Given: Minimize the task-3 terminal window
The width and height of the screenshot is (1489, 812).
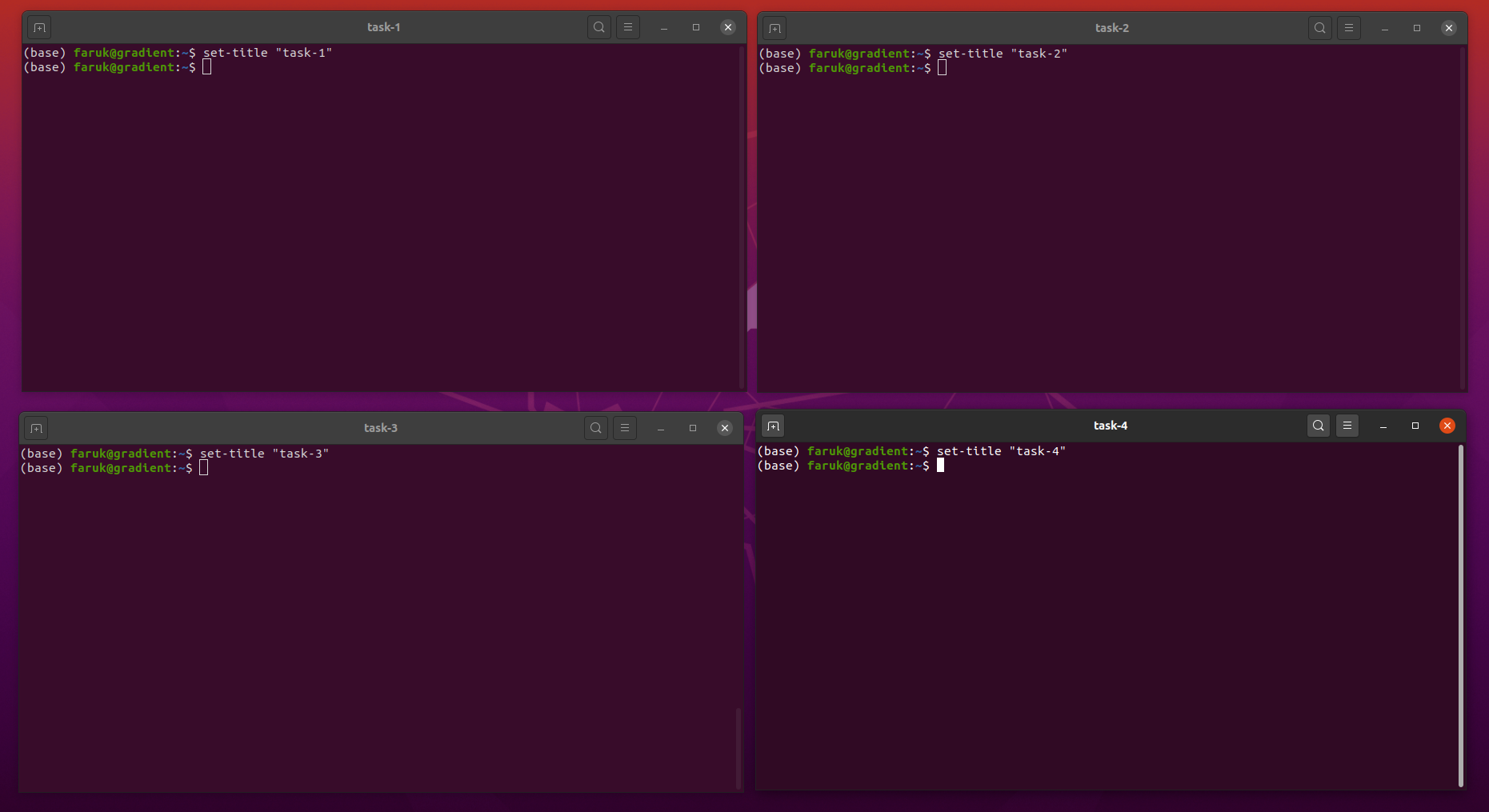Looking at the screenshot, I should click(661, 428).
